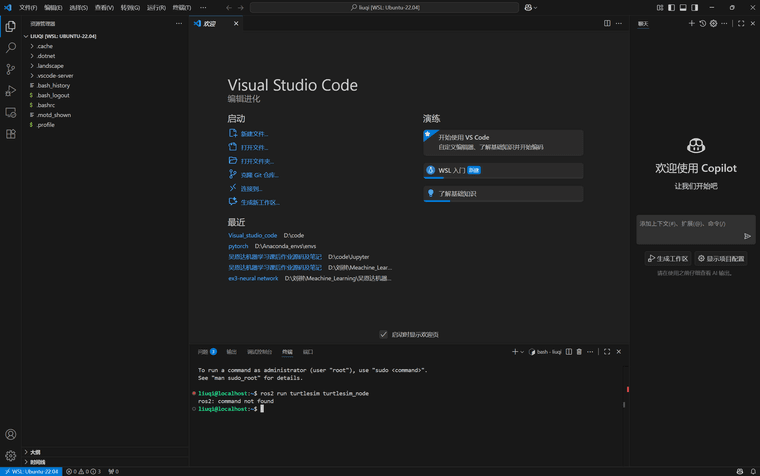The height and width of the screenshot is (476, 760).
Task: Toggle the bottom panel visibility
Action: tap(683, 7)
